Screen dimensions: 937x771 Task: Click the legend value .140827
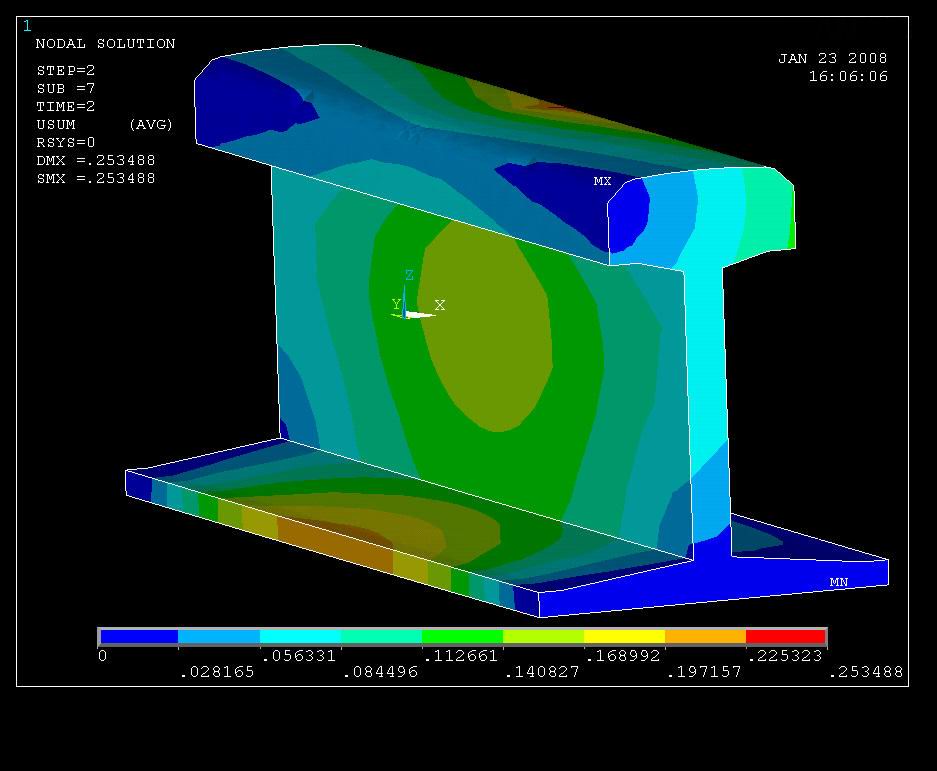tap(542, 672)
